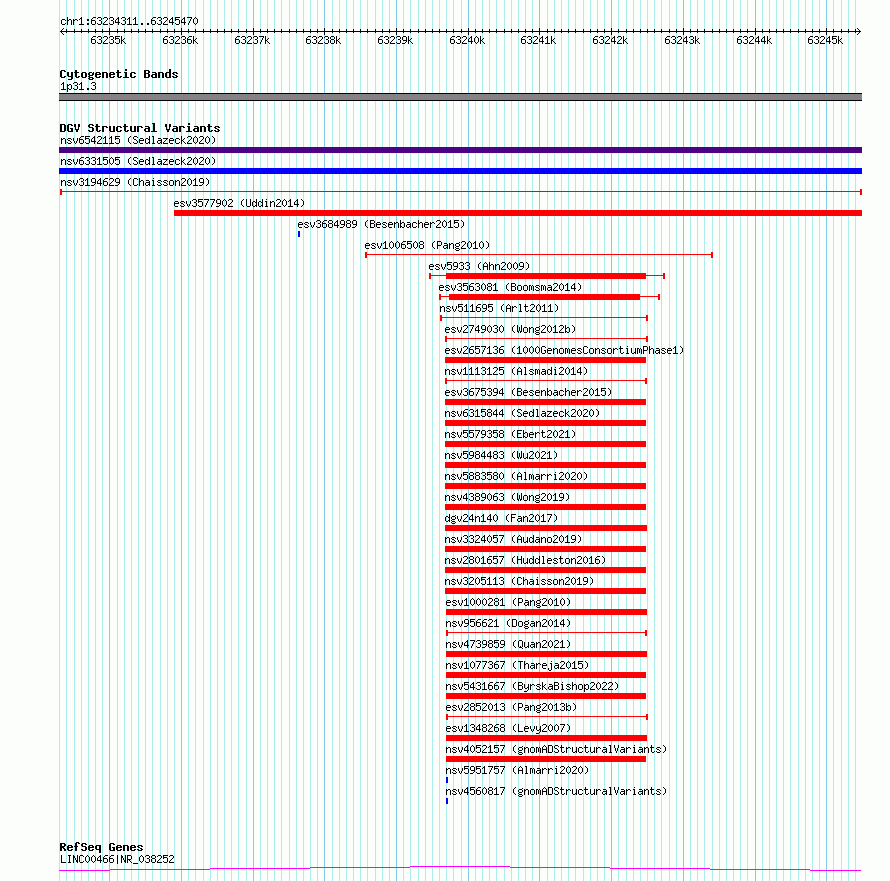Click nsv4389063 (Wong2019) label
Screen dimensions: 890x881
point(507,497)
